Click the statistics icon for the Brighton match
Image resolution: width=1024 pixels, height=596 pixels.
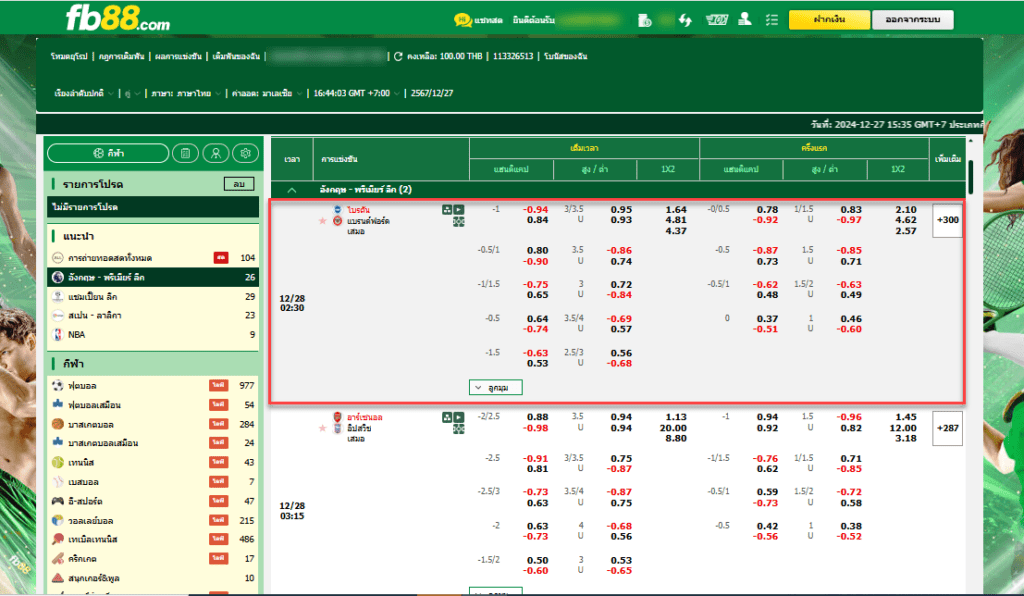pos(447,210)
